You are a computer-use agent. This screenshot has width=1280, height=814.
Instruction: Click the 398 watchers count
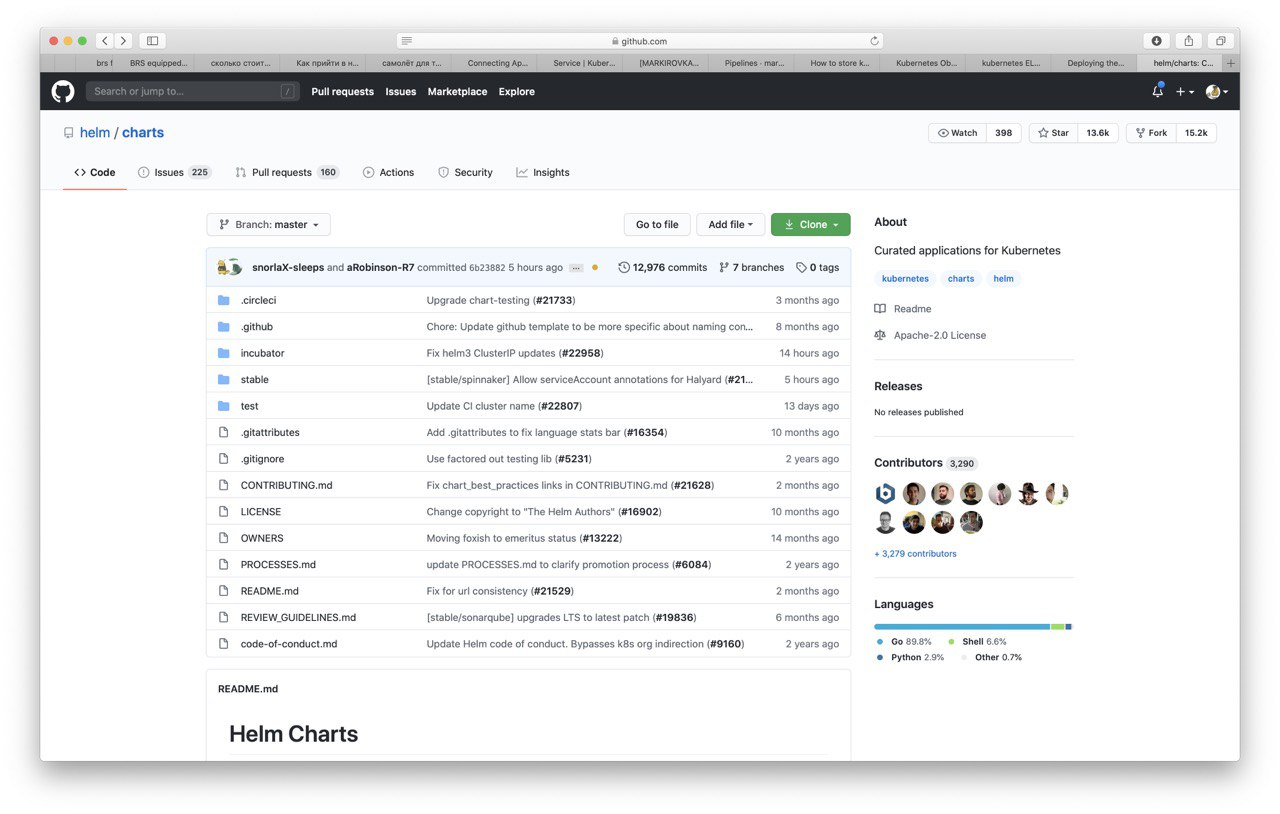pos(1003,133)
